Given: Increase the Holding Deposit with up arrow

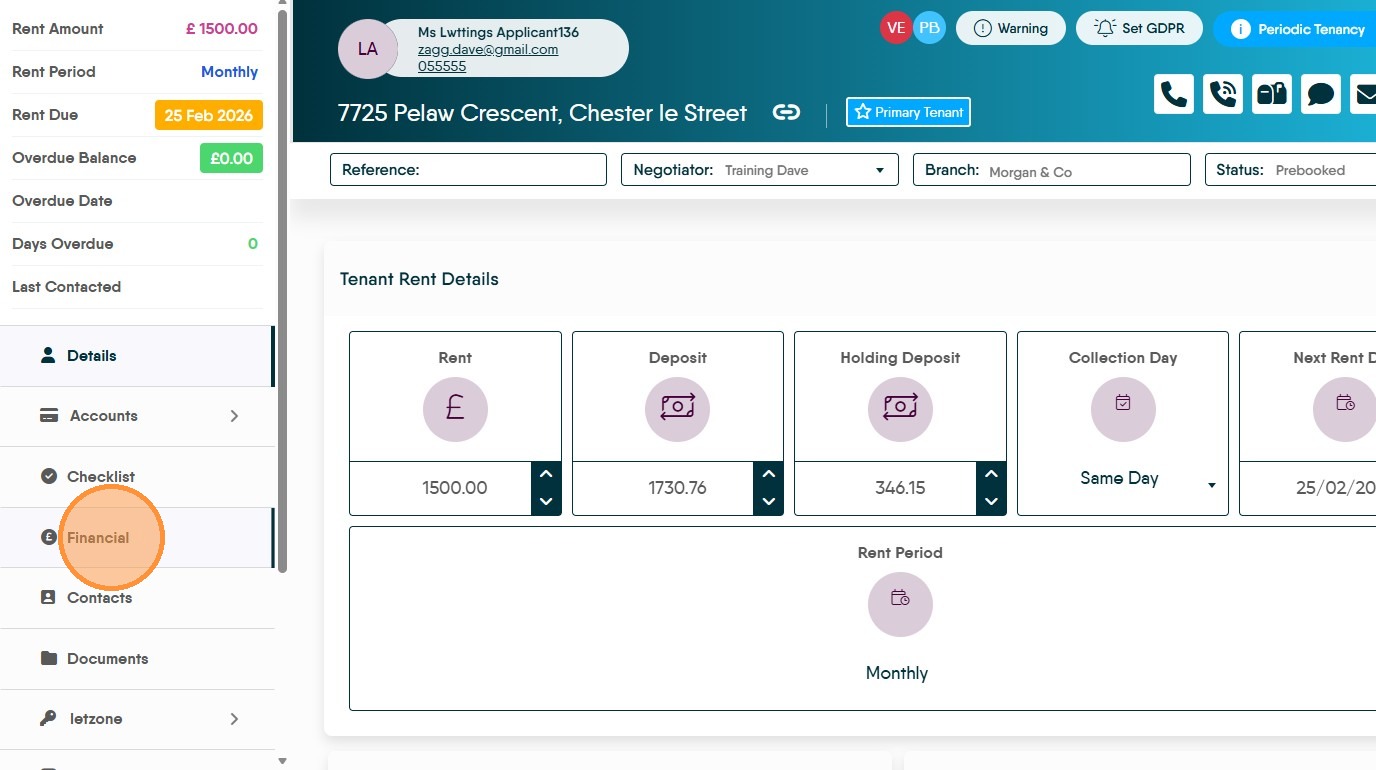Looking at the screenshot, I should pyautogui.click(x=991, y=474).
